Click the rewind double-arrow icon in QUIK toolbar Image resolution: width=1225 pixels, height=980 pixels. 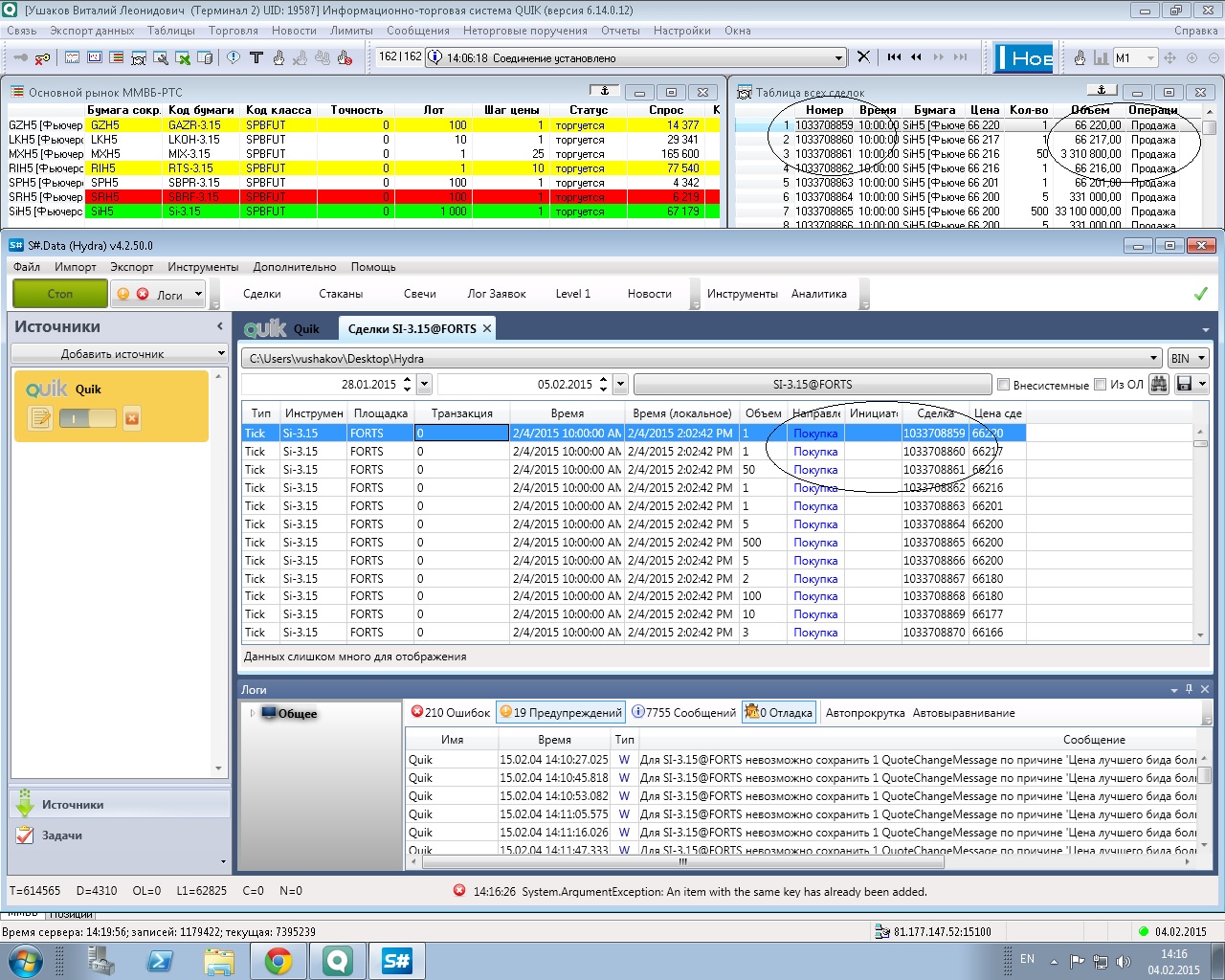coord(916,56)
